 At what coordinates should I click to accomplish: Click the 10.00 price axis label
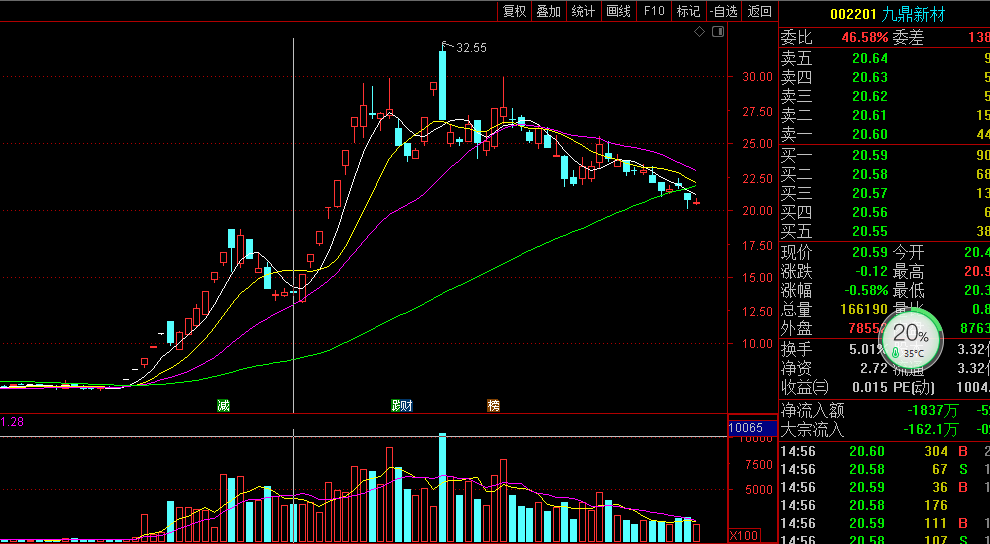click(758, 344)
